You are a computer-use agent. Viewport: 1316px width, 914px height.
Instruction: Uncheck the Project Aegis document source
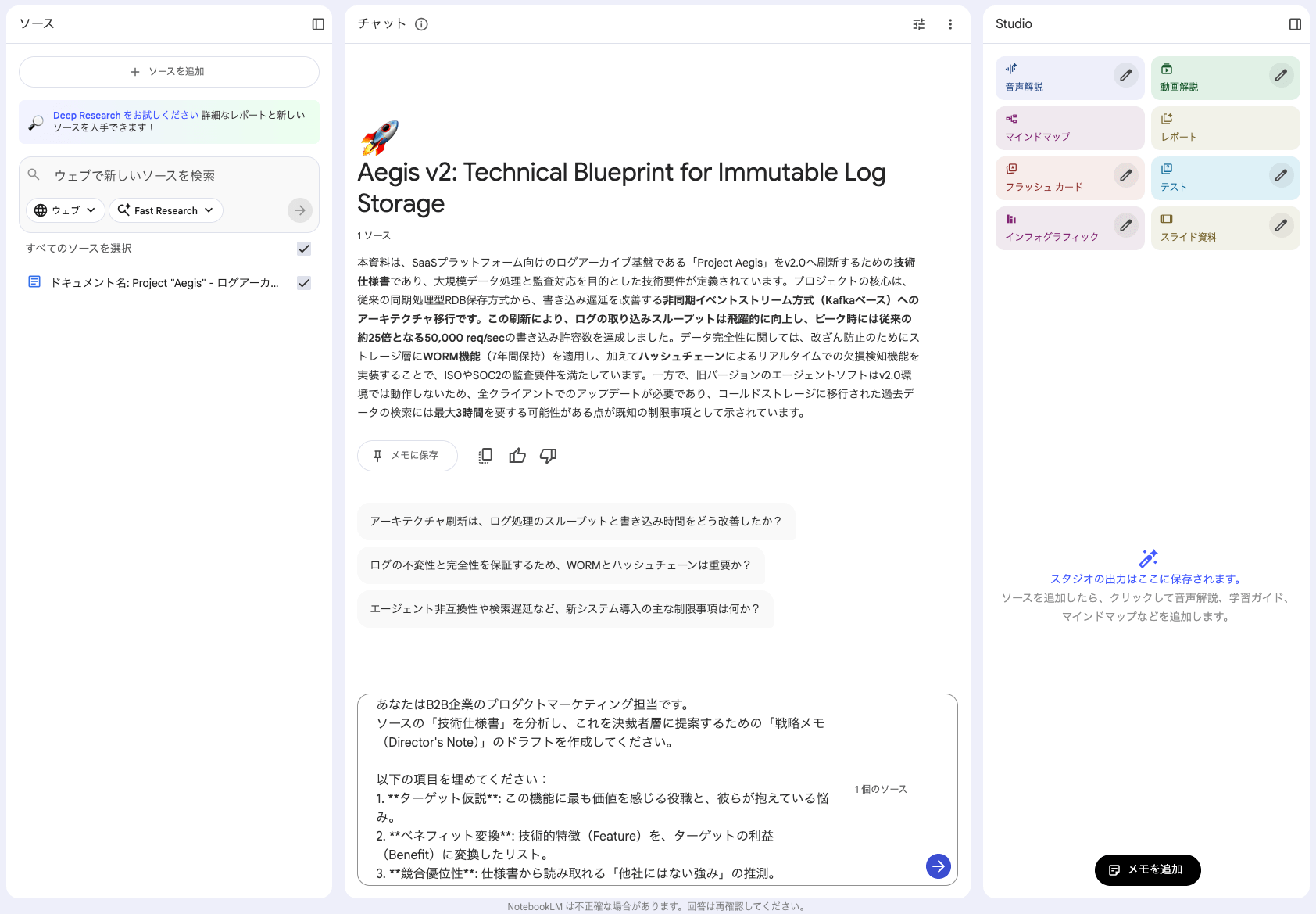(x=304, y=282)
